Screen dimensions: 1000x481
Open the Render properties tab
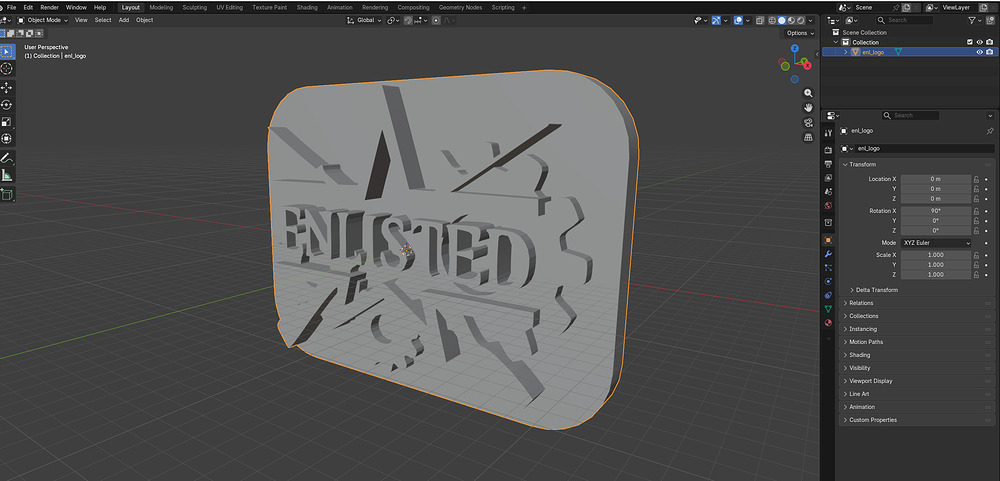tap(828, 150)
